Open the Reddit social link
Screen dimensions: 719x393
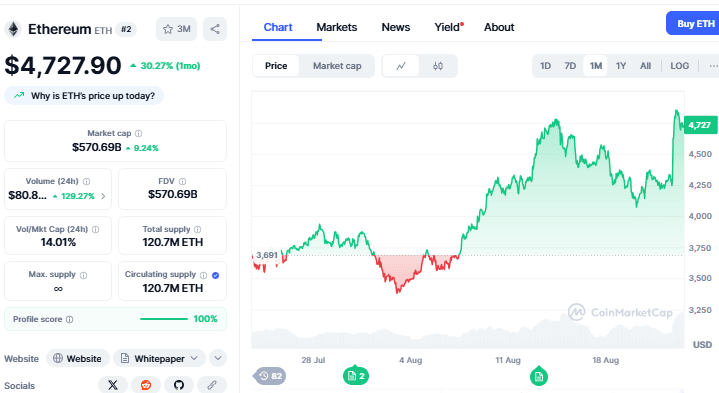146,385
